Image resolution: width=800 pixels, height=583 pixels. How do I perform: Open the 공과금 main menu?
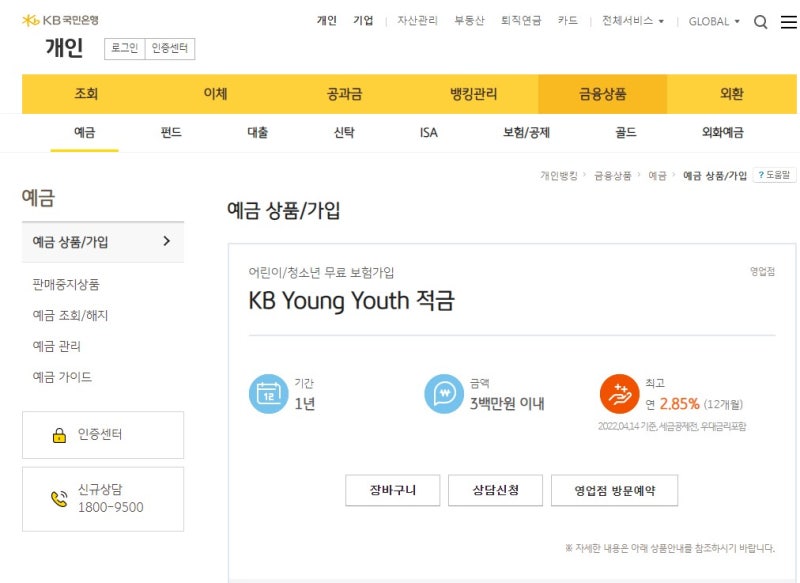344,94
